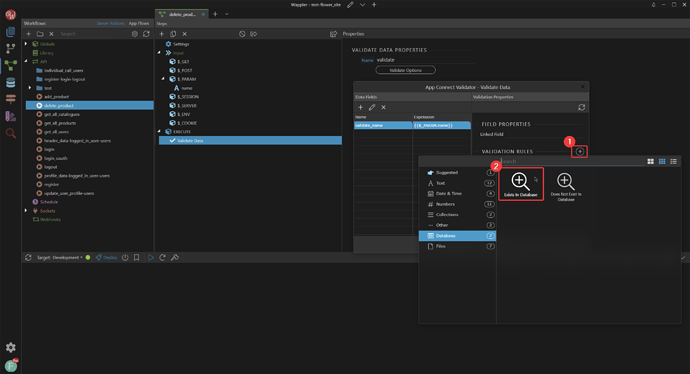Select the Collections rules category
Viewport: 690px width, 374px height.
click(457, 215)
